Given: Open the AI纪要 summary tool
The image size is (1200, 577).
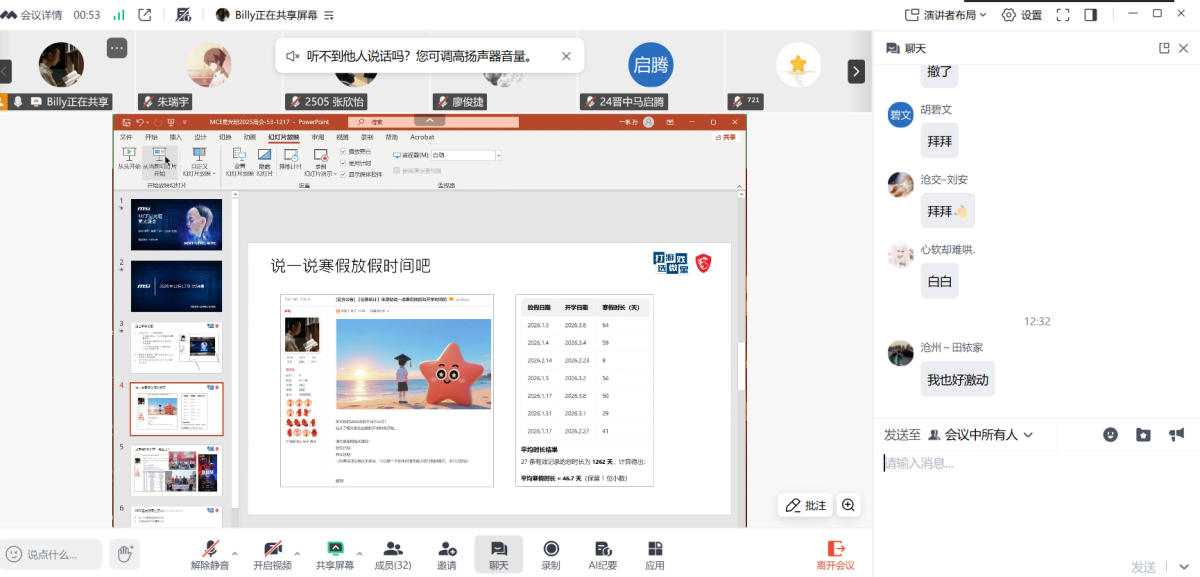Looking at the screenshot, I should click(x=602, y=553).
